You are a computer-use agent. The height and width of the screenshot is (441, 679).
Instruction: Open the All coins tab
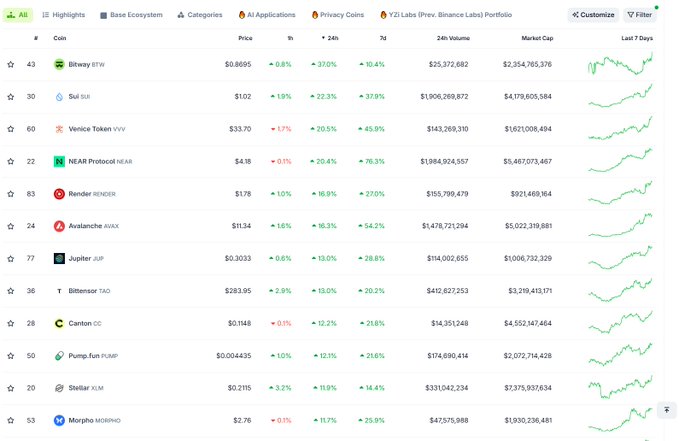pos(17,15)
